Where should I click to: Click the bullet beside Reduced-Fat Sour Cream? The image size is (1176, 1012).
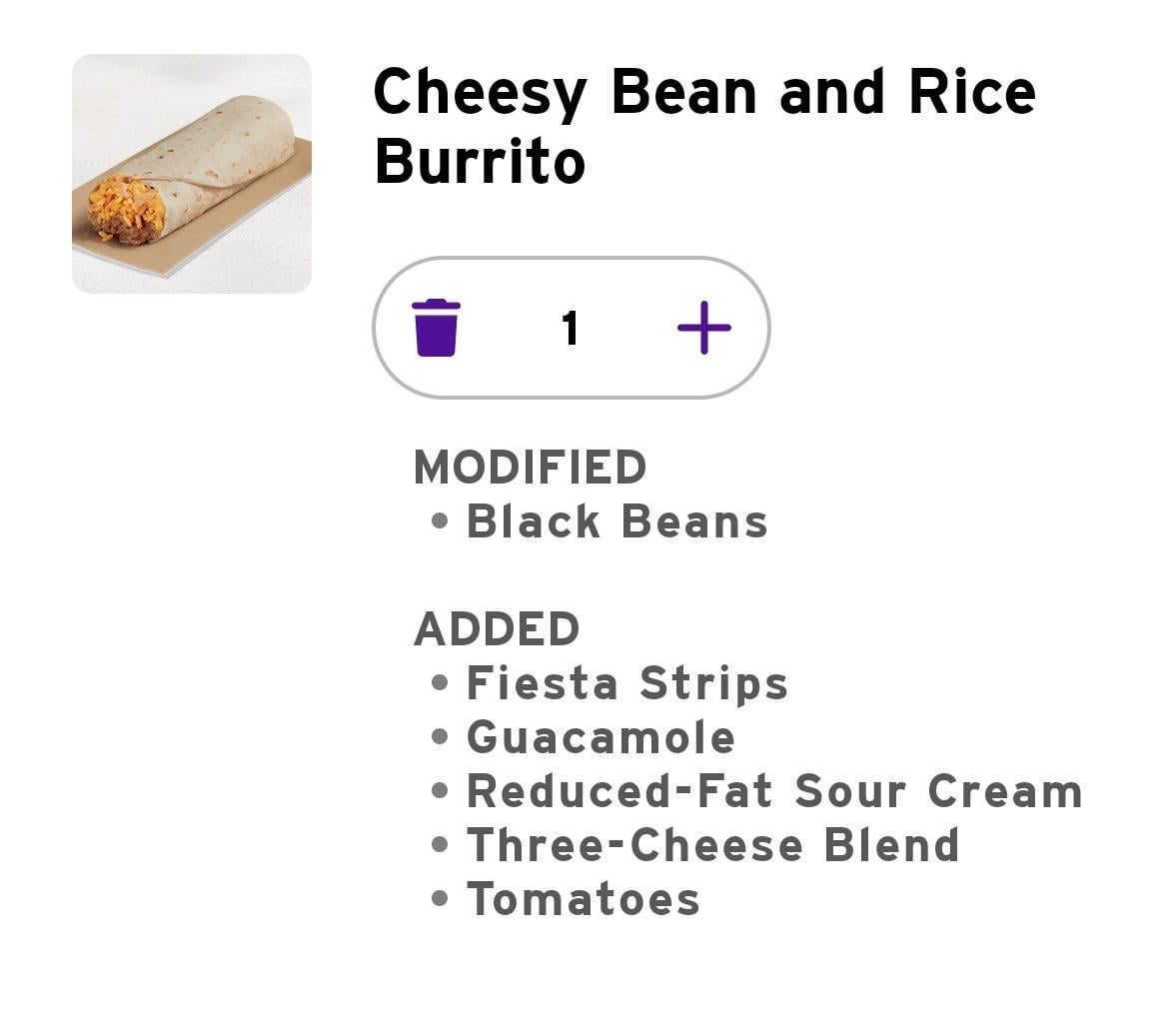click(440, 791)
